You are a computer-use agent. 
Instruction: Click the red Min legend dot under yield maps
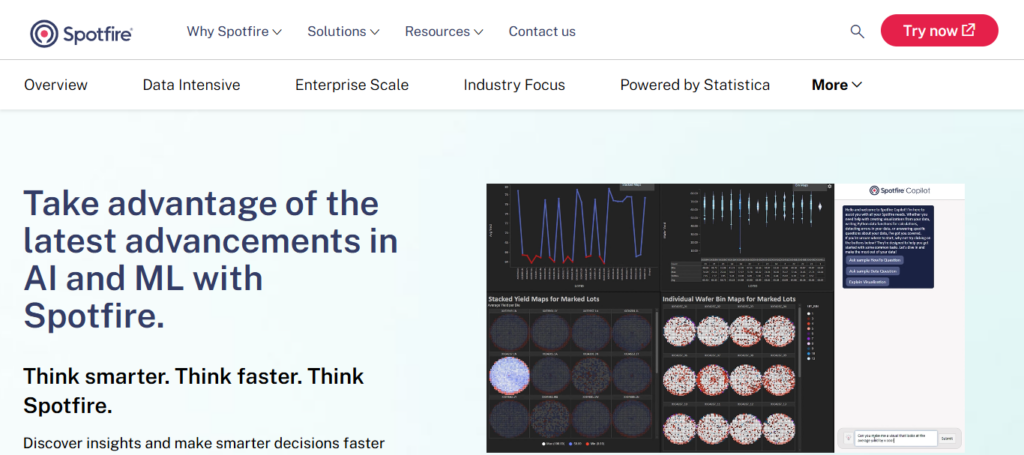click(587, 443)
